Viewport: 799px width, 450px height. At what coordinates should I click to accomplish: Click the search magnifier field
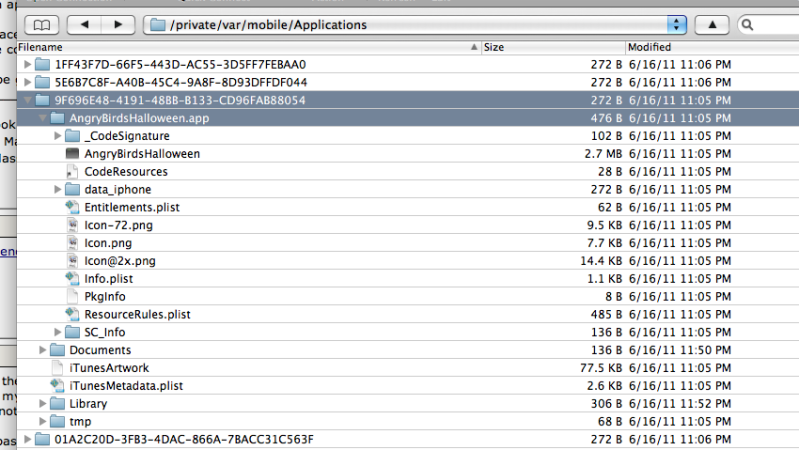pyautogui.click(x=768, y=24)
